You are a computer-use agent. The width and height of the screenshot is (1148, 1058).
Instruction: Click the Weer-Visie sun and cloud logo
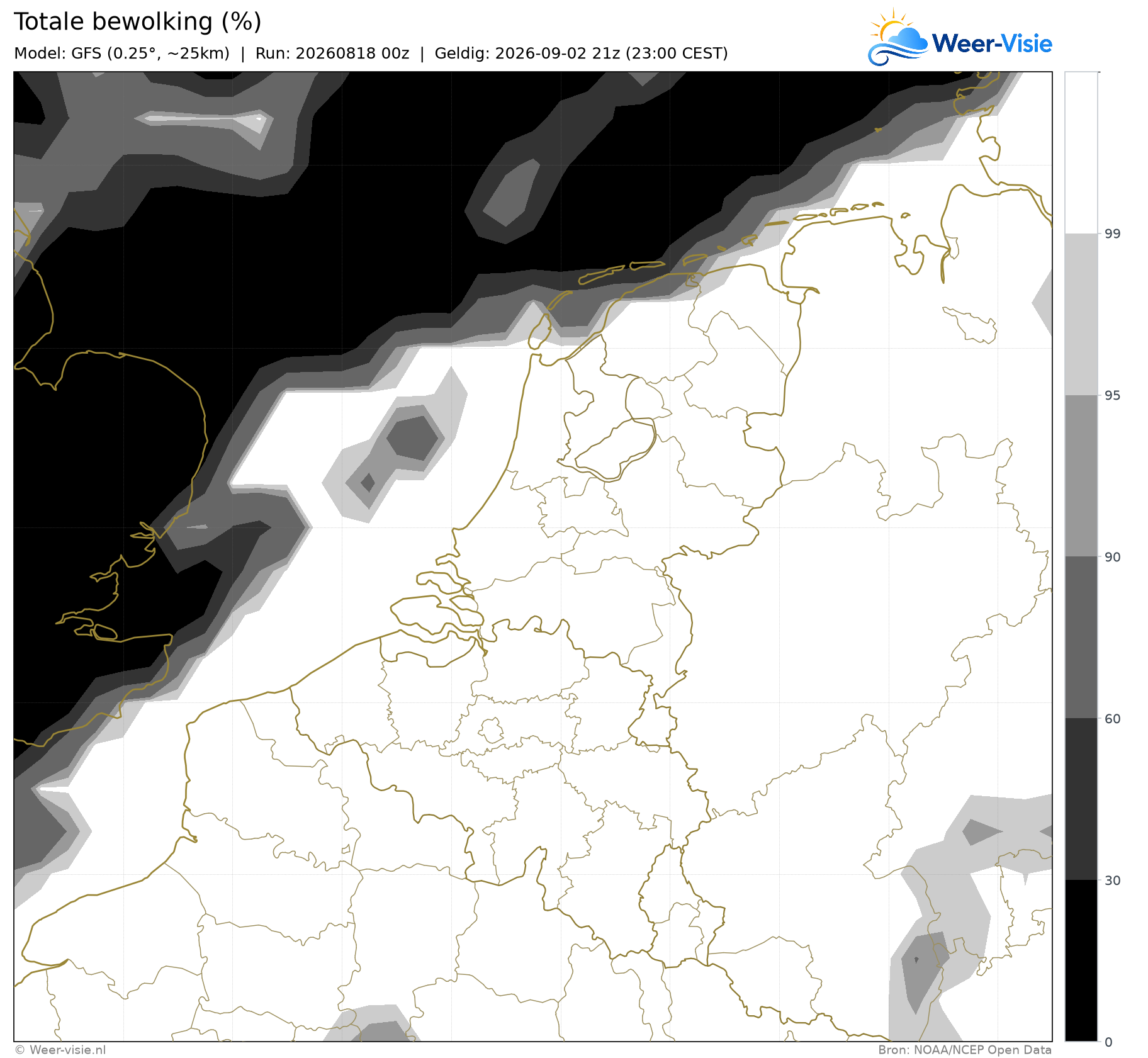898,38
